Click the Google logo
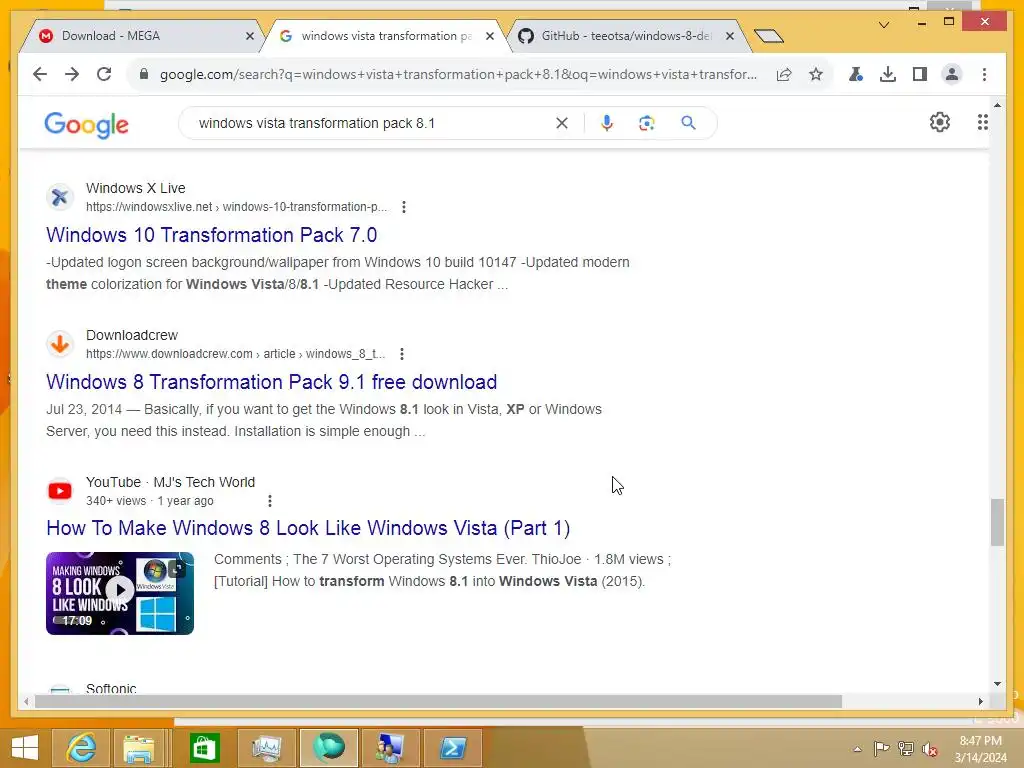This screenshot has width=1024, height=768. [x=86, y=124]
